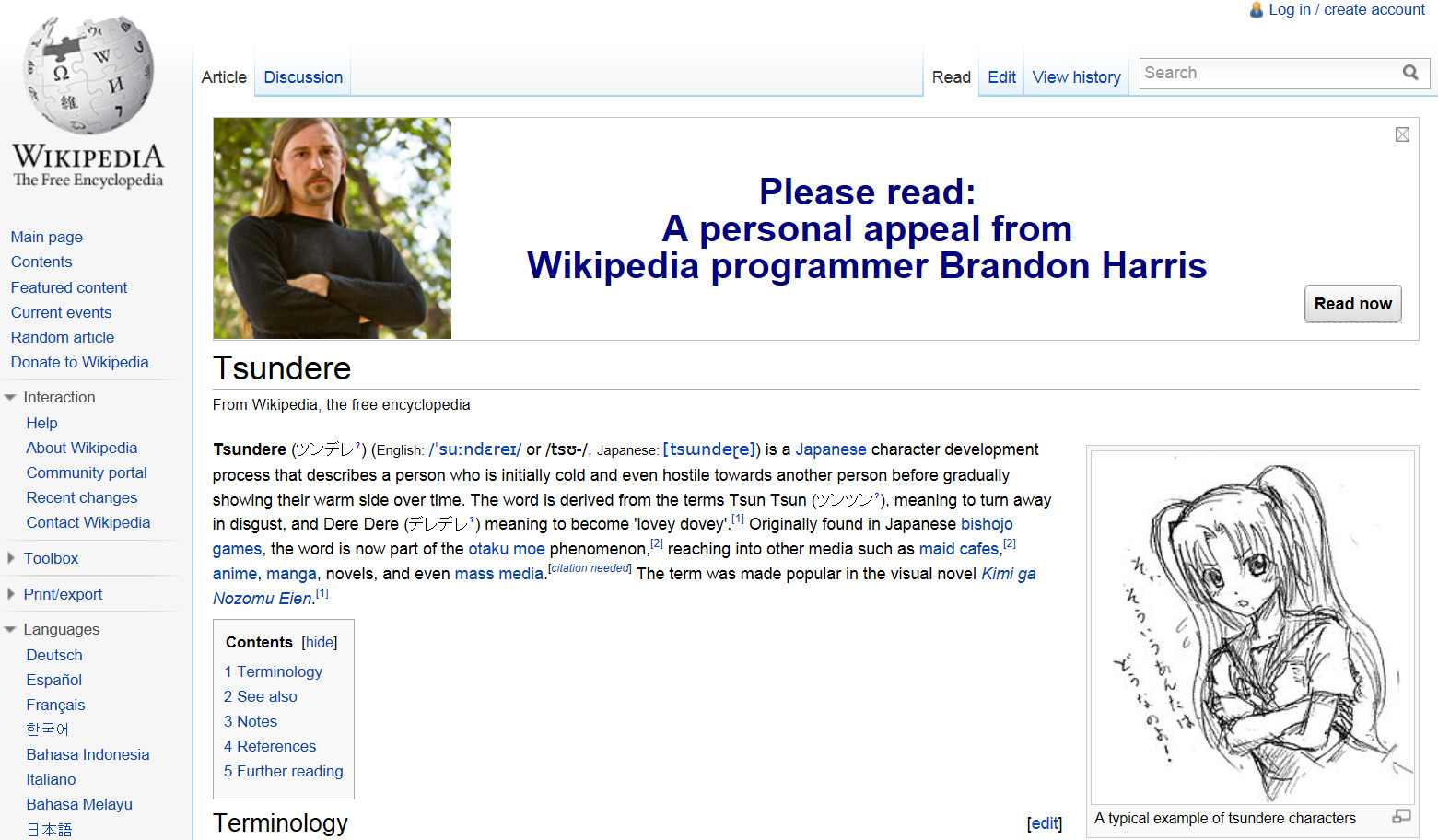View Recent changes
Image resolution: width=1438 pixels, height=840 pixels.
tap(82, 497)
